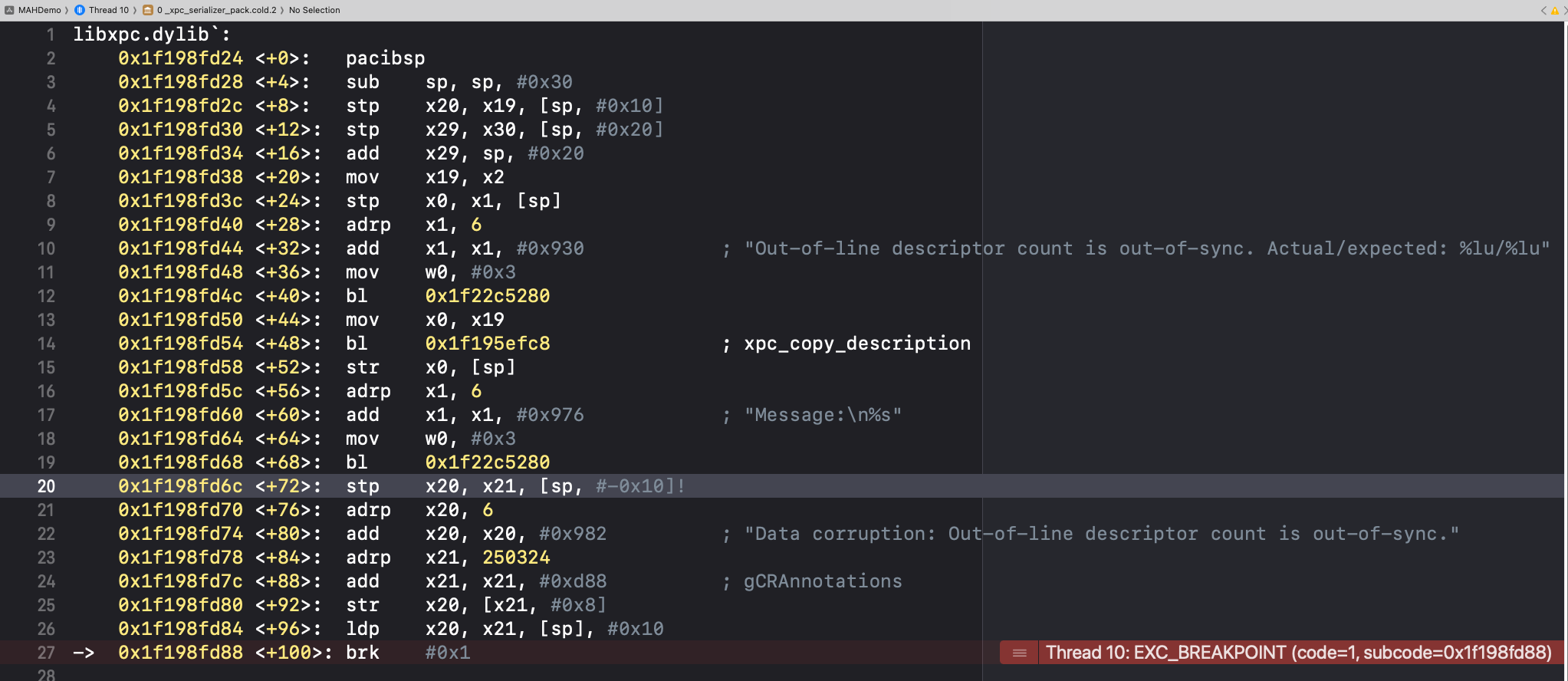This screenshot has height=681, width=1568.
Task: Click the orange stack frame icon
Action: pyautogui.click(x=148, y=10)
